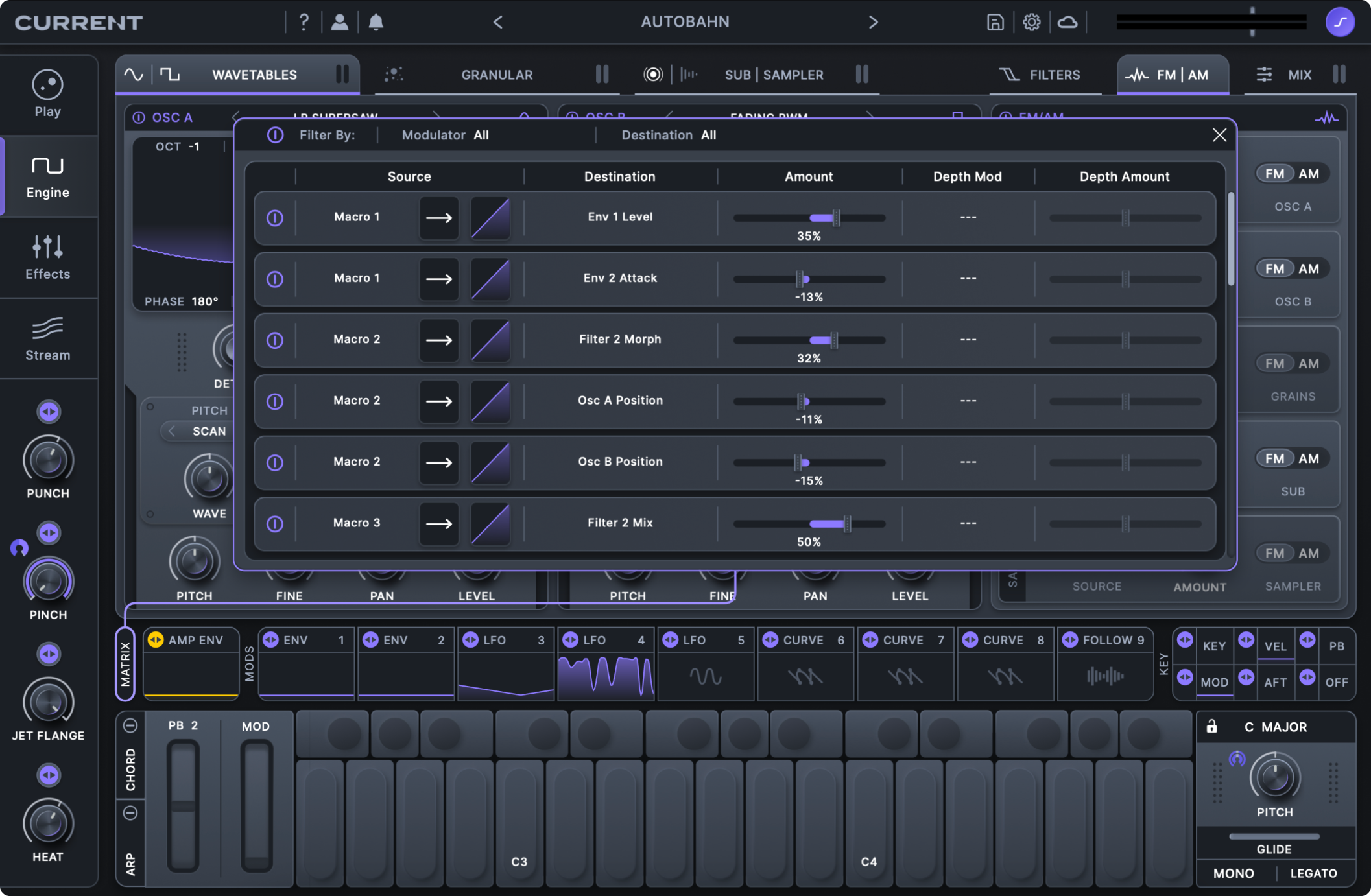Image resolution: width=1371 pixels, height=896 pixels.
Task: Open Destination filter dropdown set to All
Action: pyautogui.click(x=708, y=135)
